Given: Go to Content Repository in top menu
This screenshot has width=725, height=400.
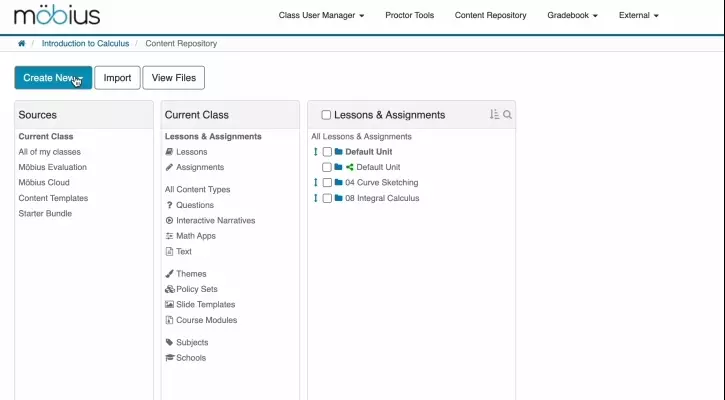Looking at the screenshot, I should [492, 16].
